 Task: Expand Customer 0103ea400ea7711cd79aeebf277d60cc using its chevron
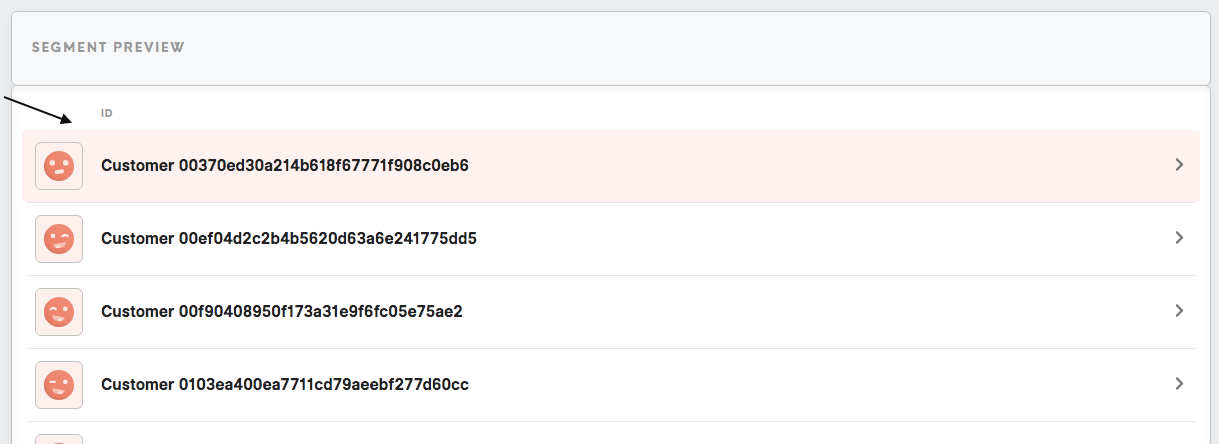click(x=1179, y=384)
